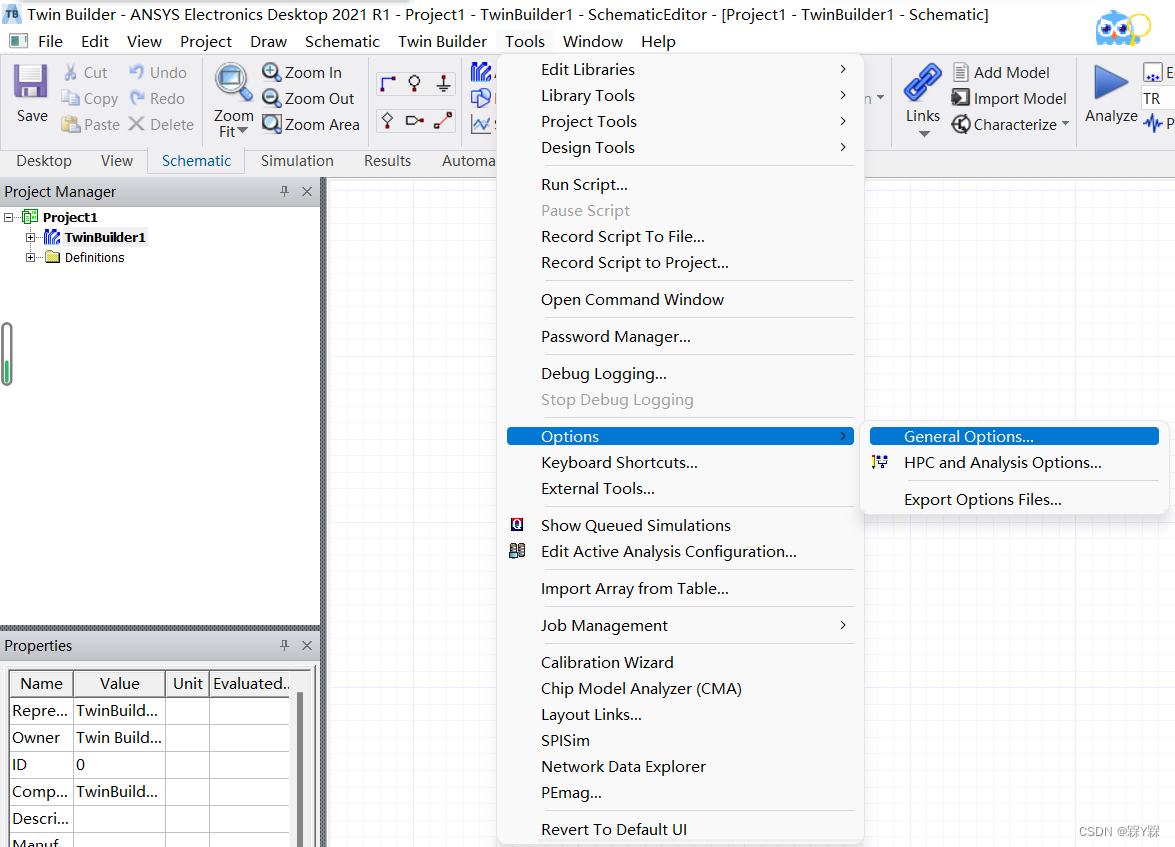Viewport: 1175px width, 847px height.
Task: Switch to the Results ribbon tab
Action: pos(387,160)
